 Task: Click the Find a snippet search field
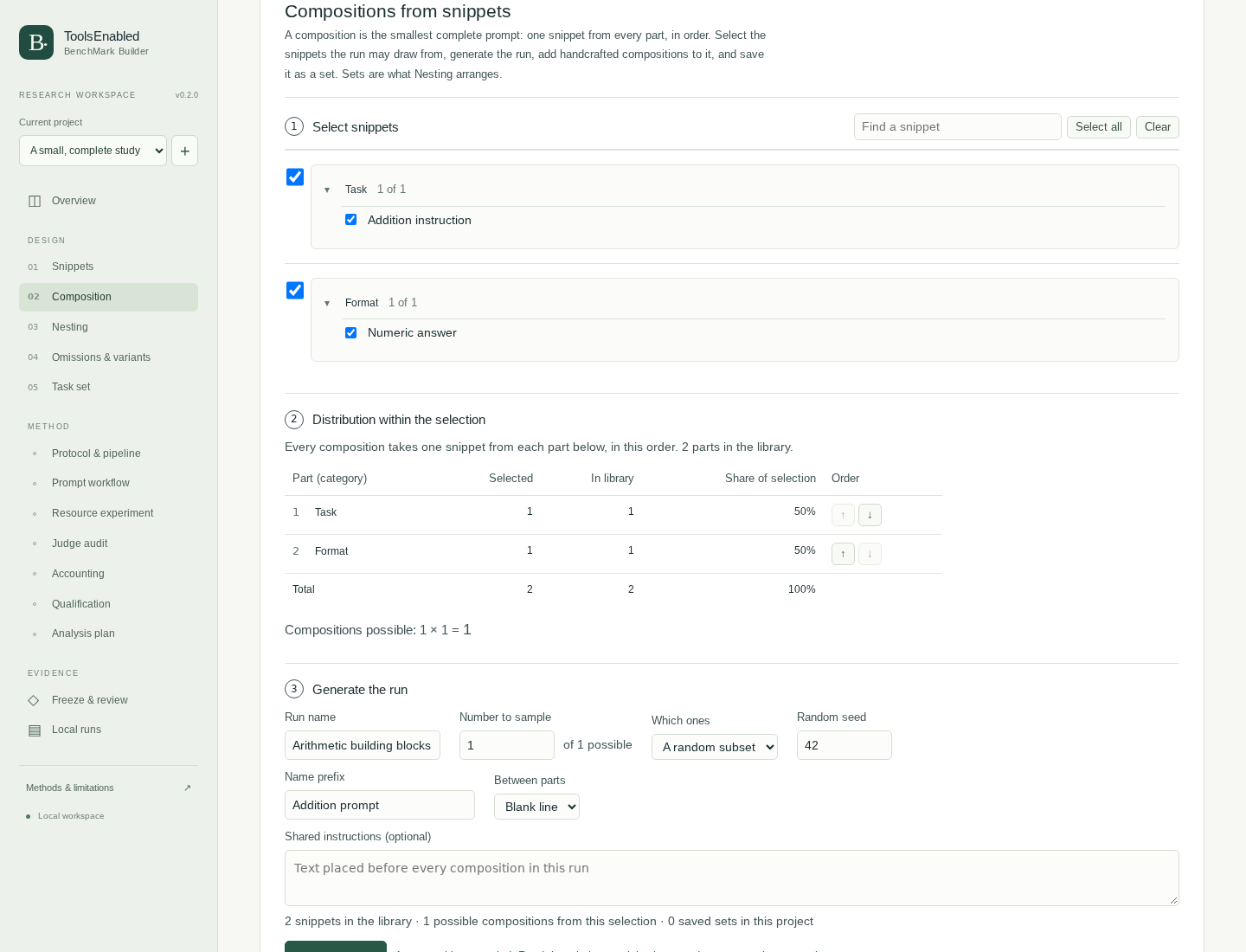958,127
